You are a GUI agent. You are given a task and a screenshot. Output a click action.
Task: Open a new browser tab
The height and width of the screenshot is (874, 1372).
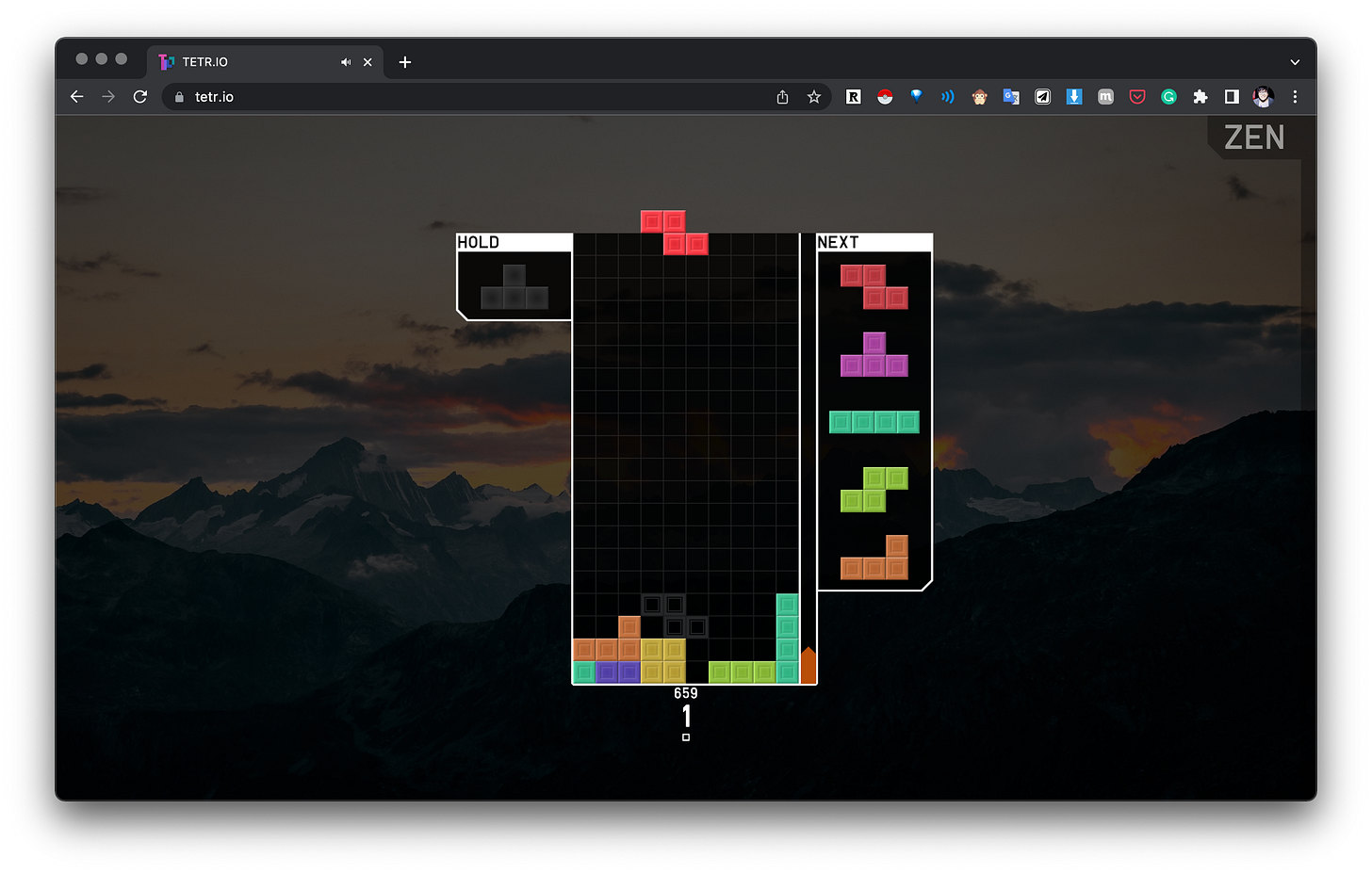coord(405,62)
